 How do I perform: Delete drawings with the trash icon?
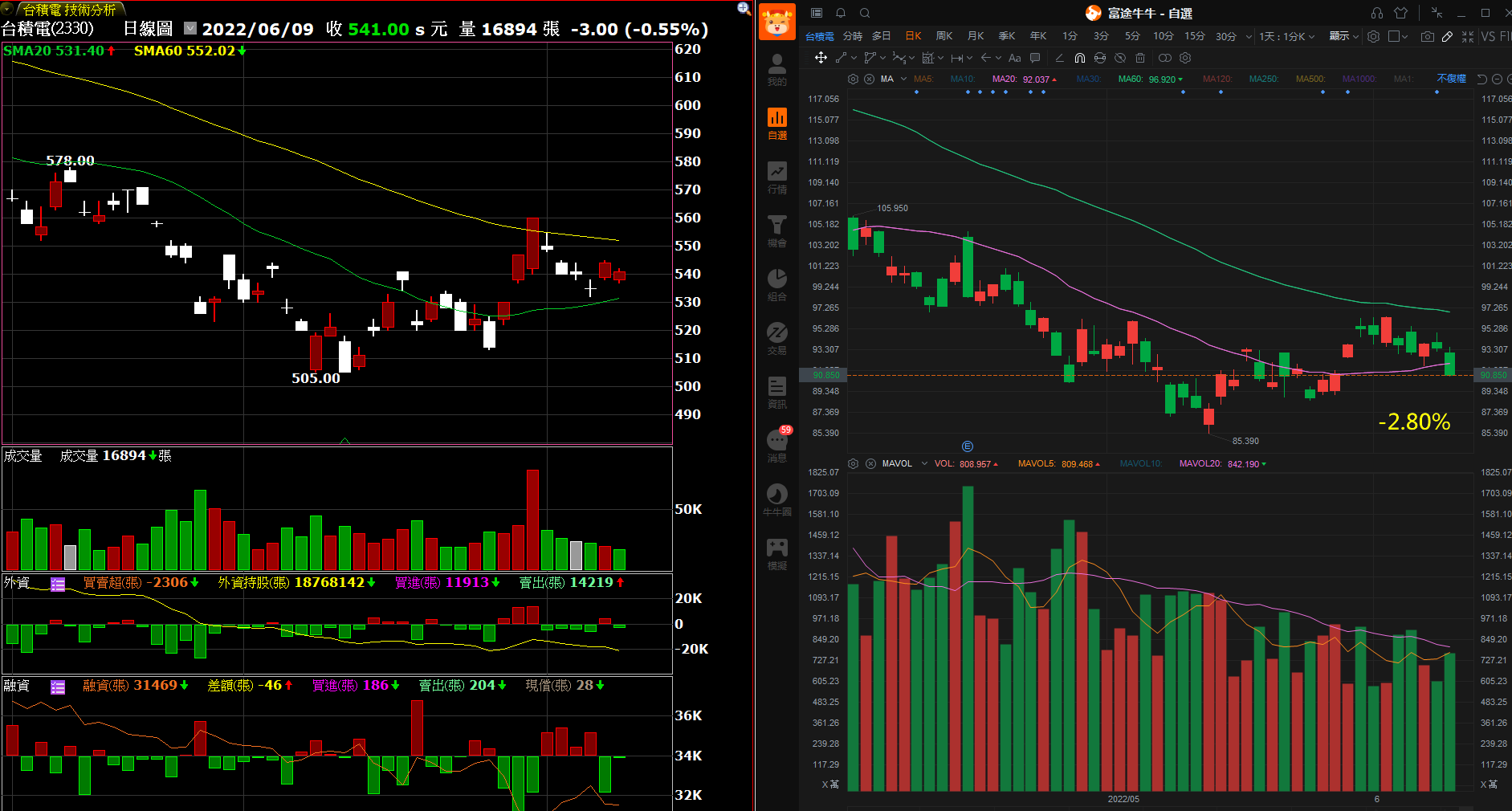coord(1140,58)
